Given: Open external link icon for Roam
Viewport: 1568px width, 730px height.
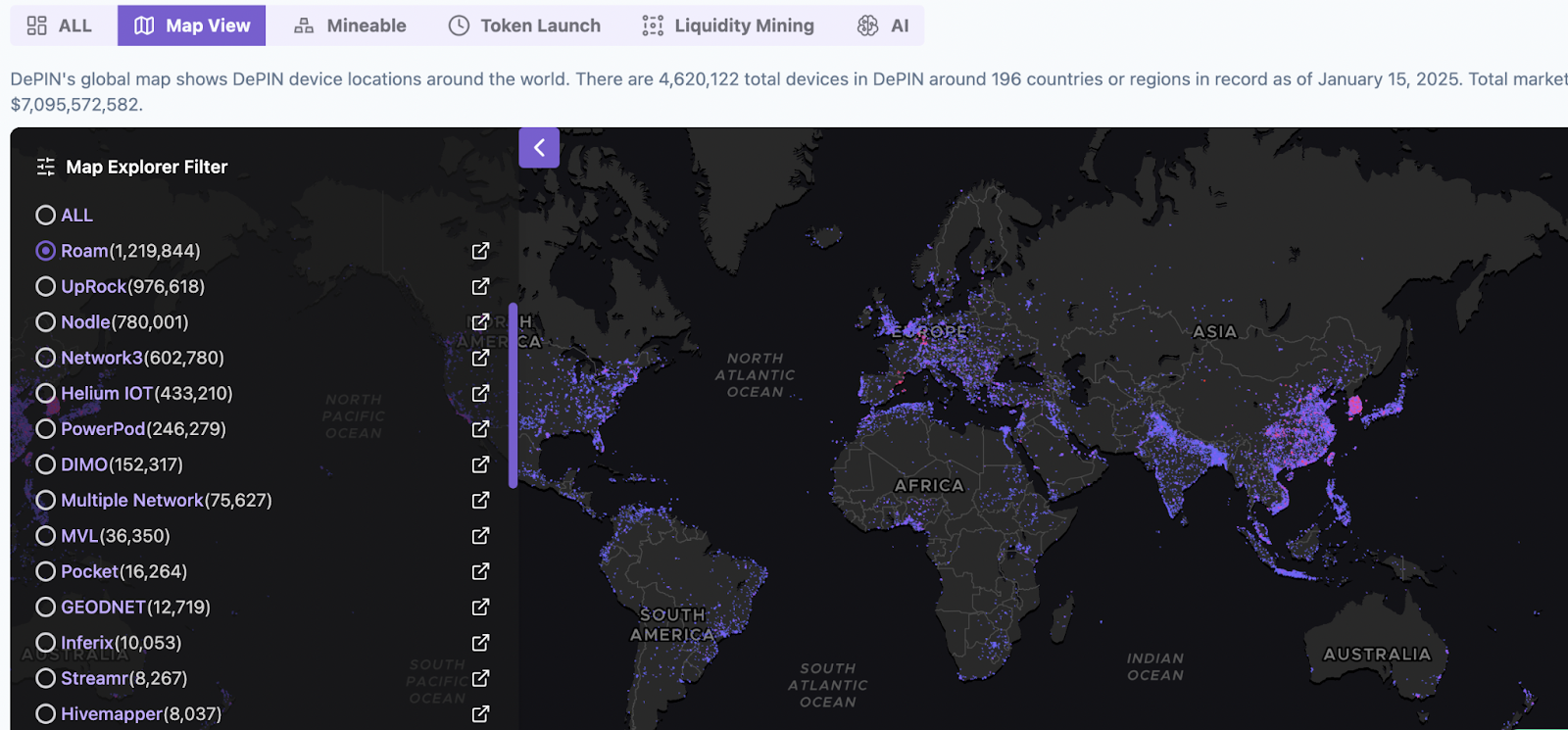Looking at the screenshot, I should pyautogui.click(x=480, y=251).
